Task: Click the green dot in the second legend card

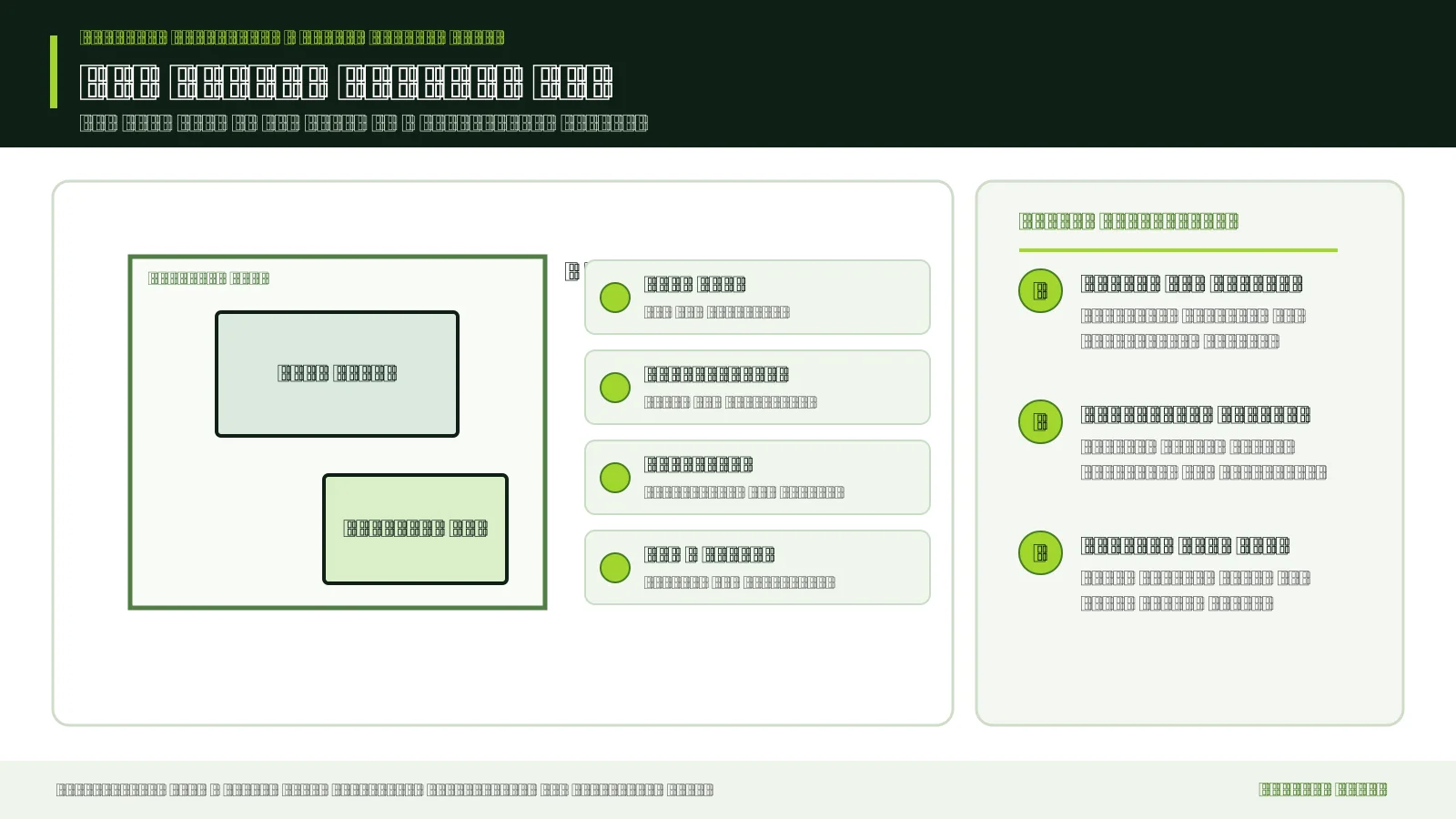Action: pyautogui.click(x=615, y=388)
